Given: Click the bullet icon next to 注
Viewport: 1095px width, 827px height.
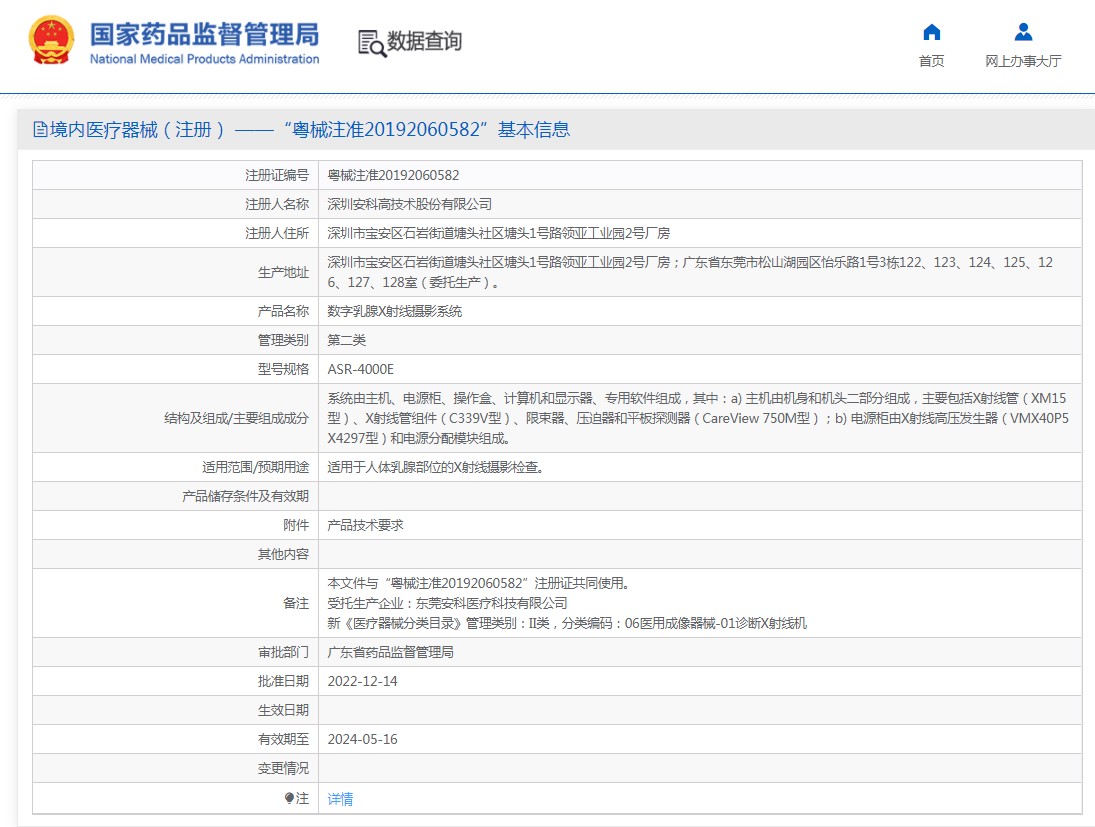Looking at the screenshot, I should (x=289, y=798).
